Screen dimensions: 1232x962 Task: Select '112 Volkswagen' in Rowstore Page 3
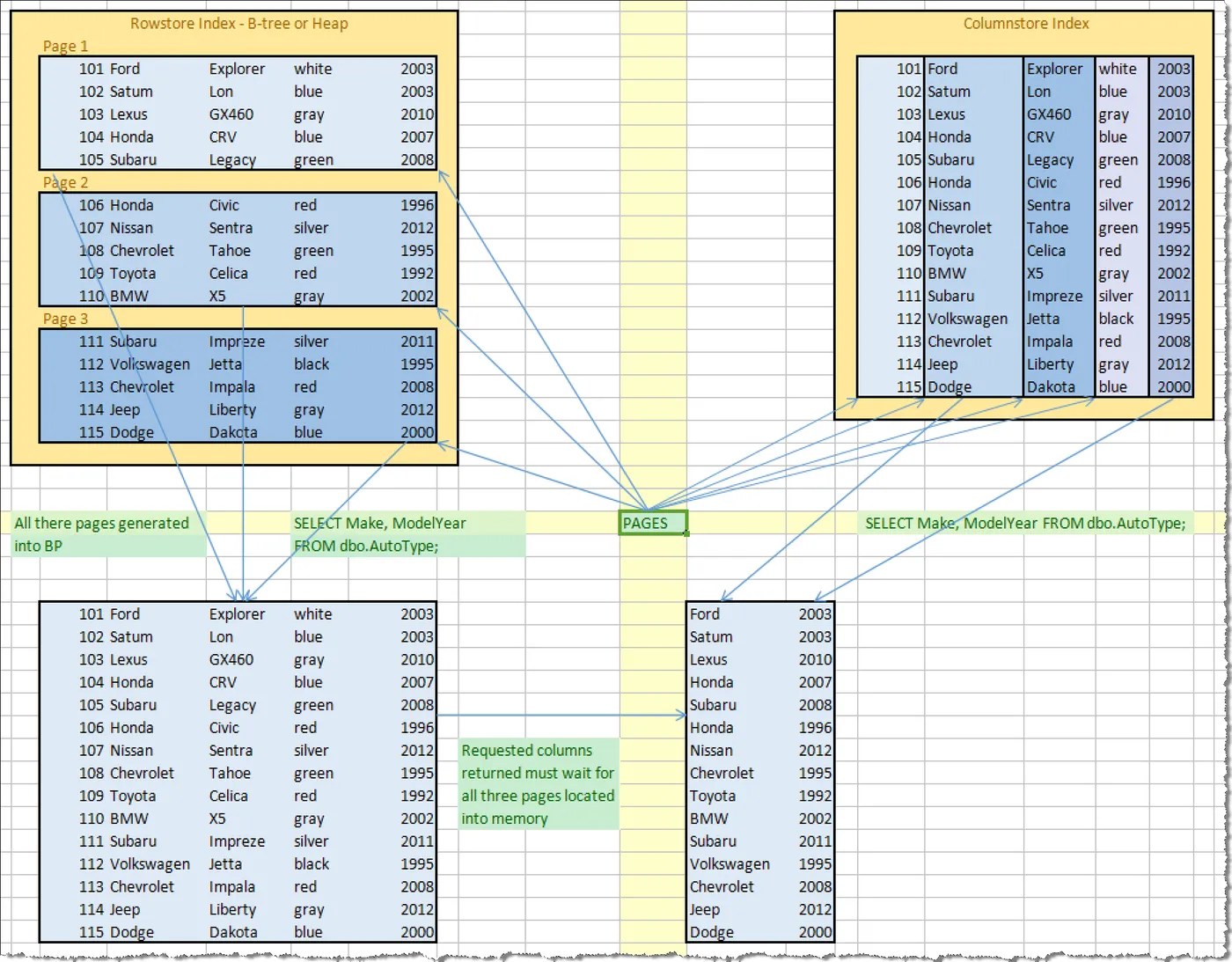click(135, 364)
